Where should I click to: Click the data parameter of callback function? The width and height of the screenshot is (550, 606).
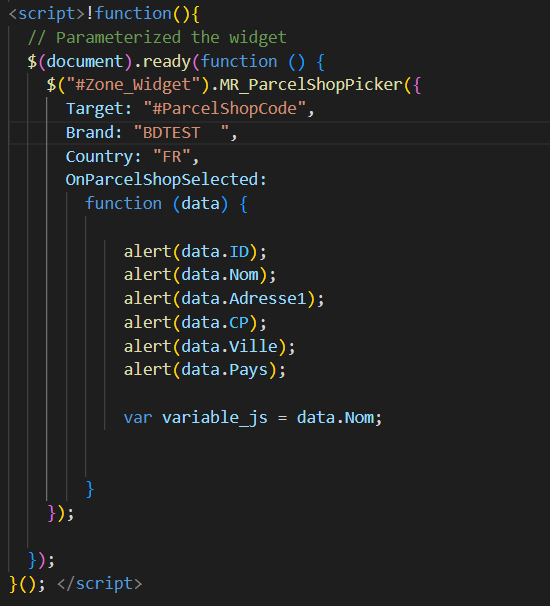[200, 204]
